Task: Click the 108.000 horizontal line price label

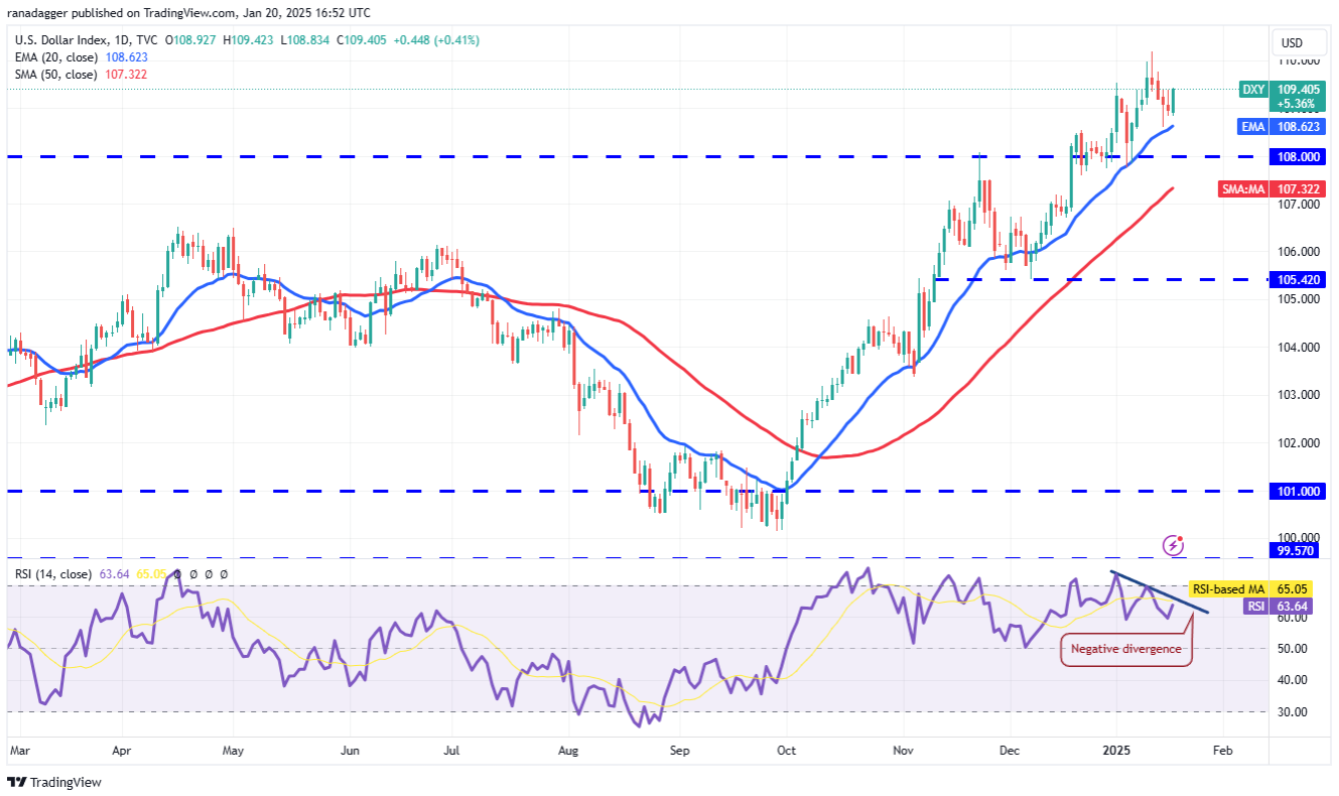Action: (1299, 157)
